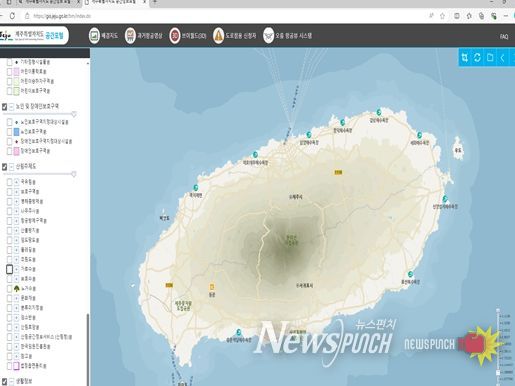Click the Jeju 공간포털 logo
The height and width of the screenshot is (386, 515).
click(x=33, y=35)
